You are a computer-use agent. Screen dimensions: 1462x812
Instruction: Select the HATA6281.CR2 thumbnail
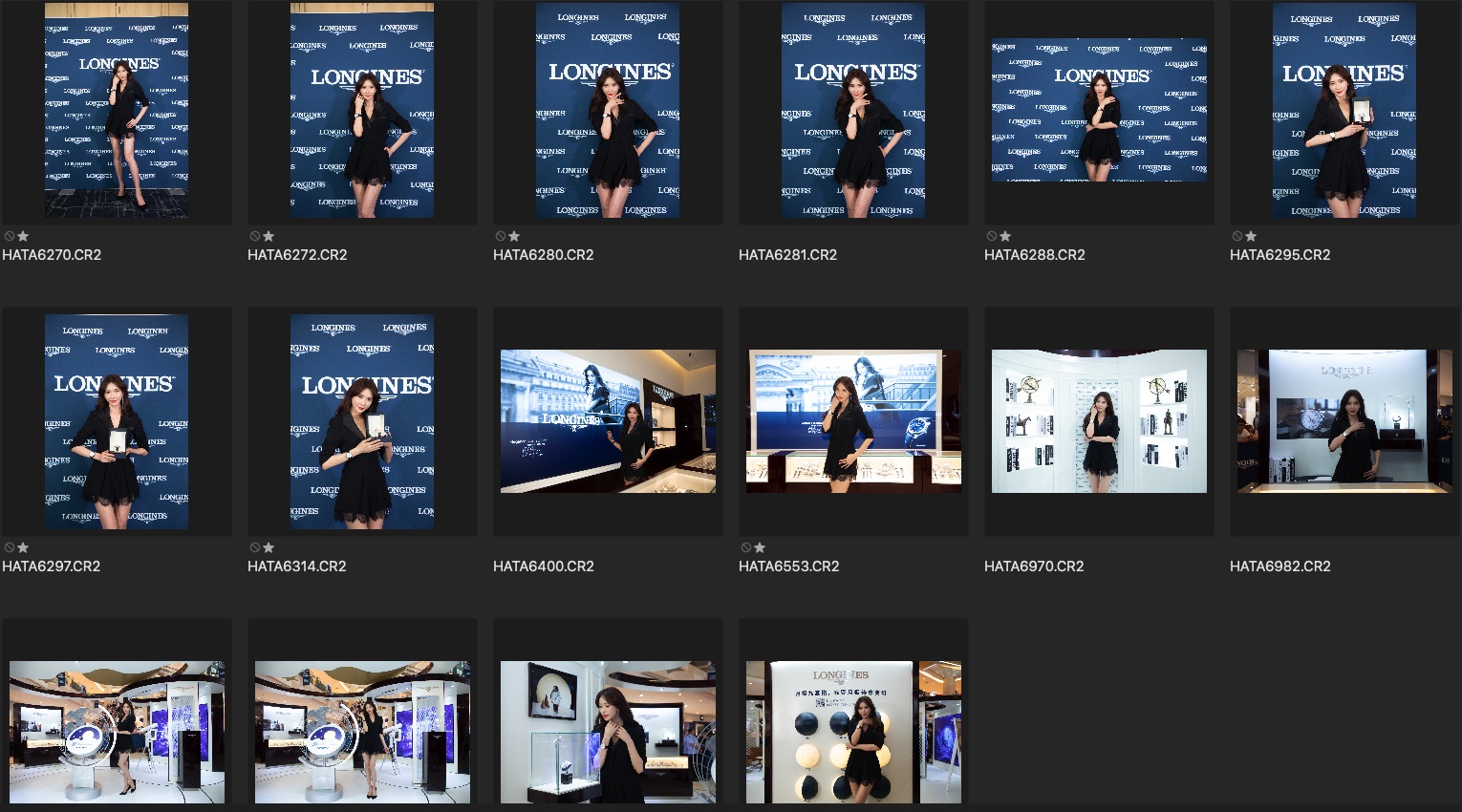[x=853, y=110]
